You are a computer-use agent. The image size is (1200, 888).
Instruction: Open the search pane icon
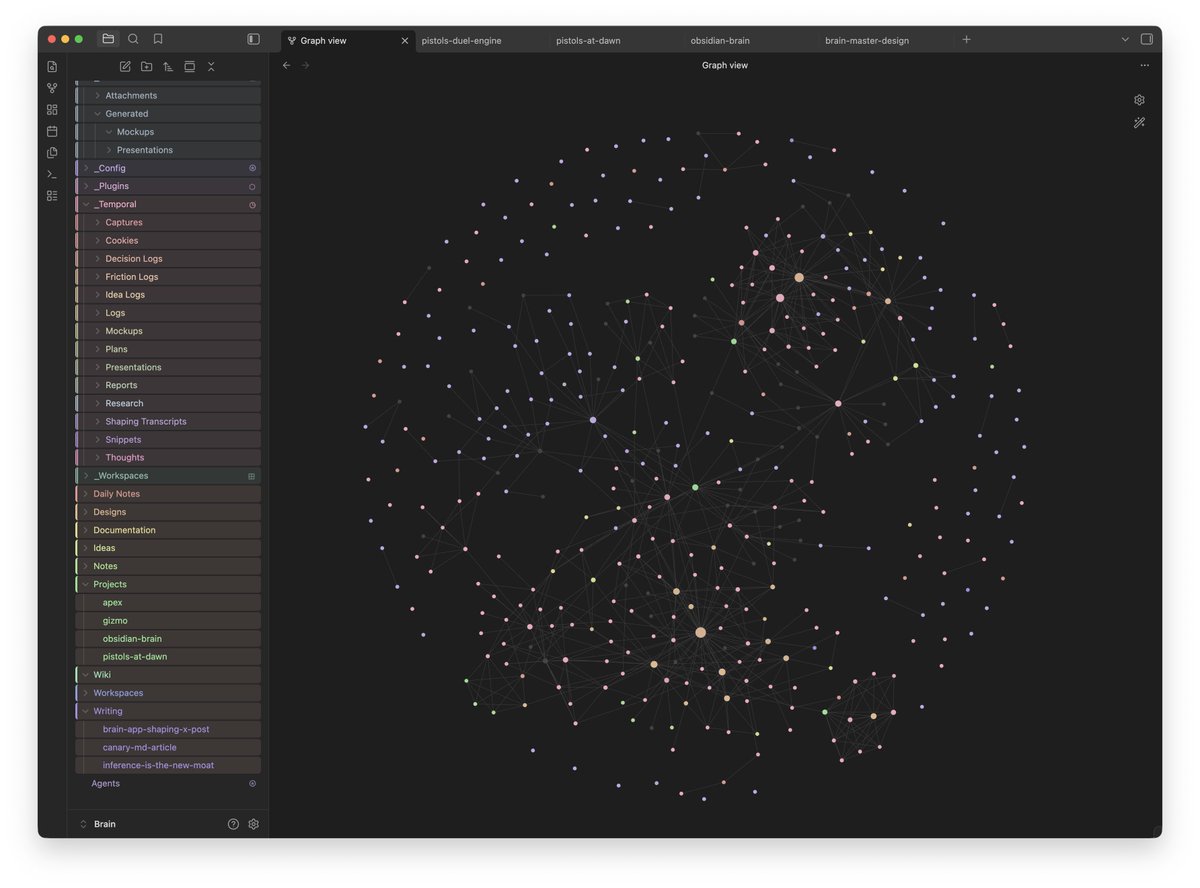[x=133, y=39]
